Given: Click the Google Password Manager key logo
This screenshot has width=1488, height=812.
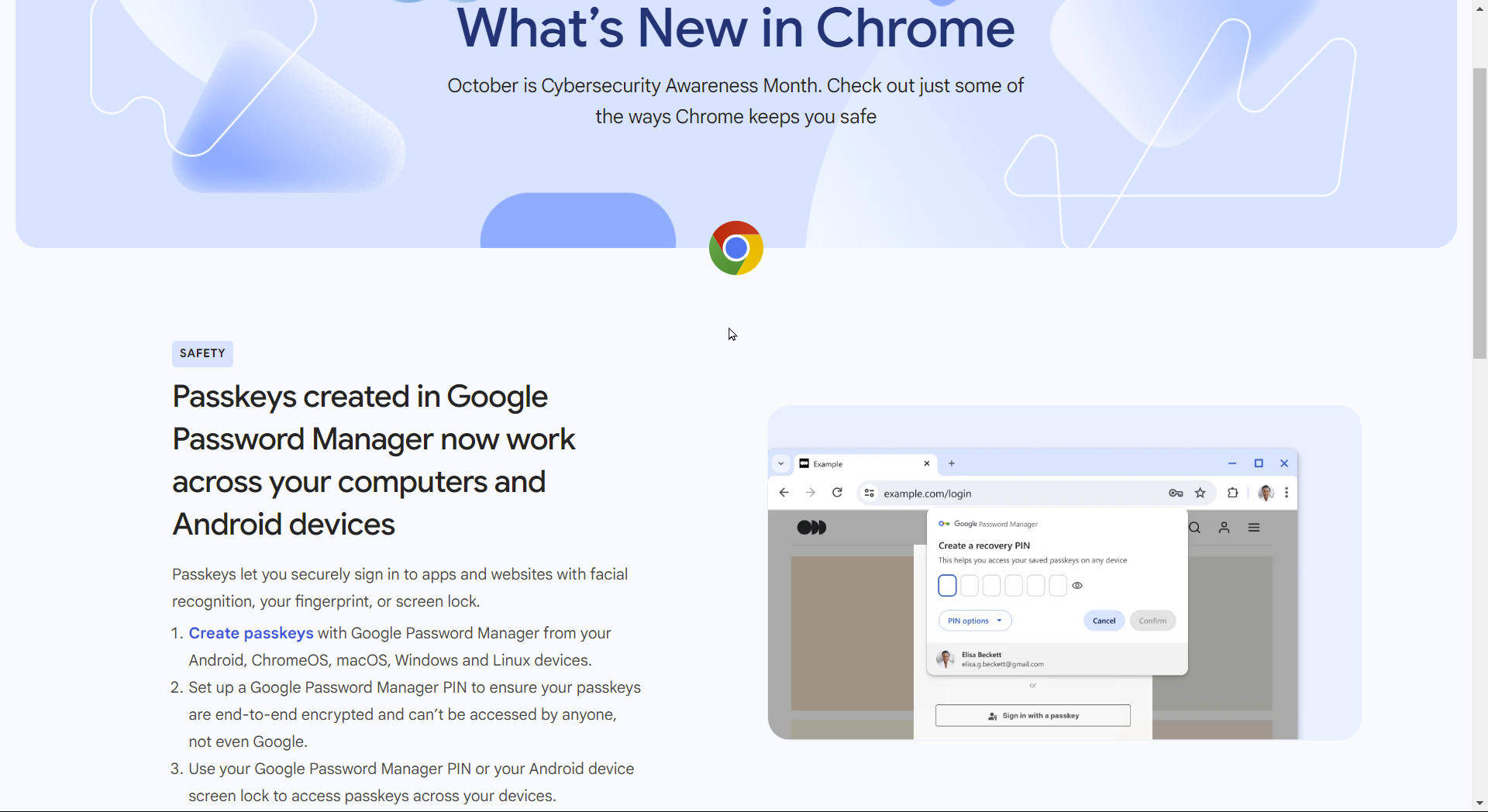Looking at the screenshot, I should (944, 524).
